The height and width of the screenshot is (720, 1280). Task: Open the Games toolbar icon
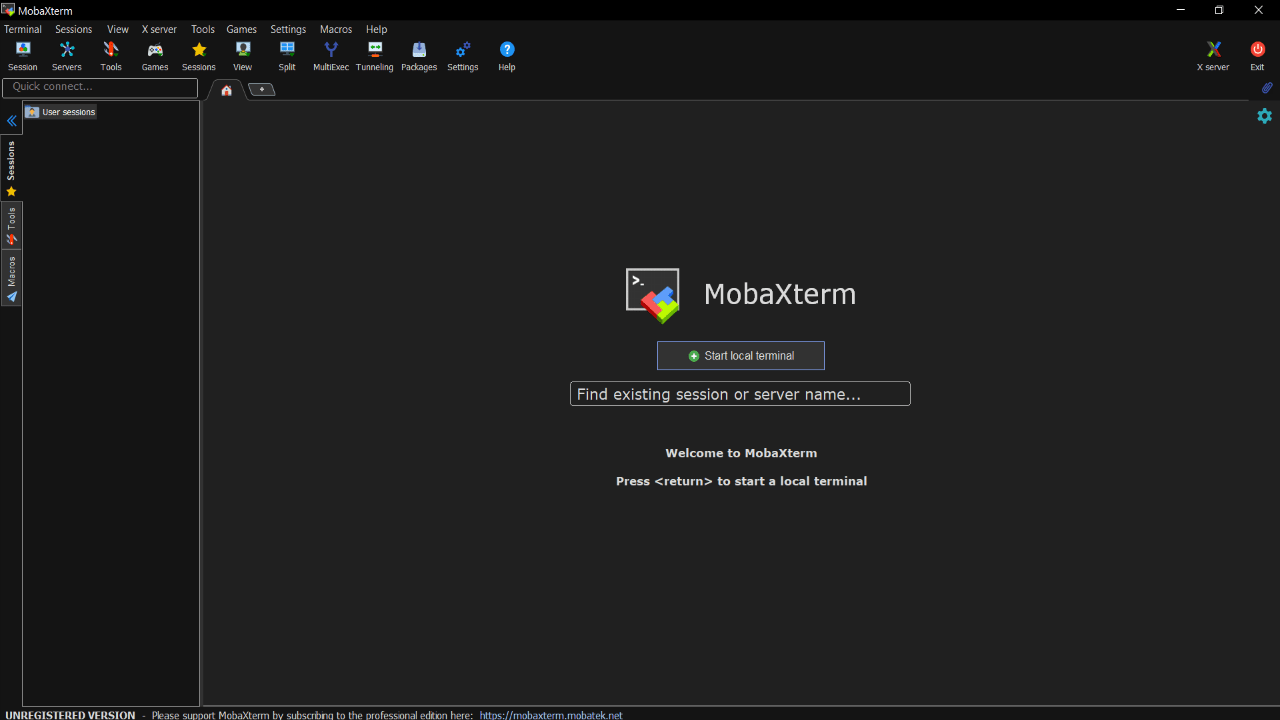[155, 56]
